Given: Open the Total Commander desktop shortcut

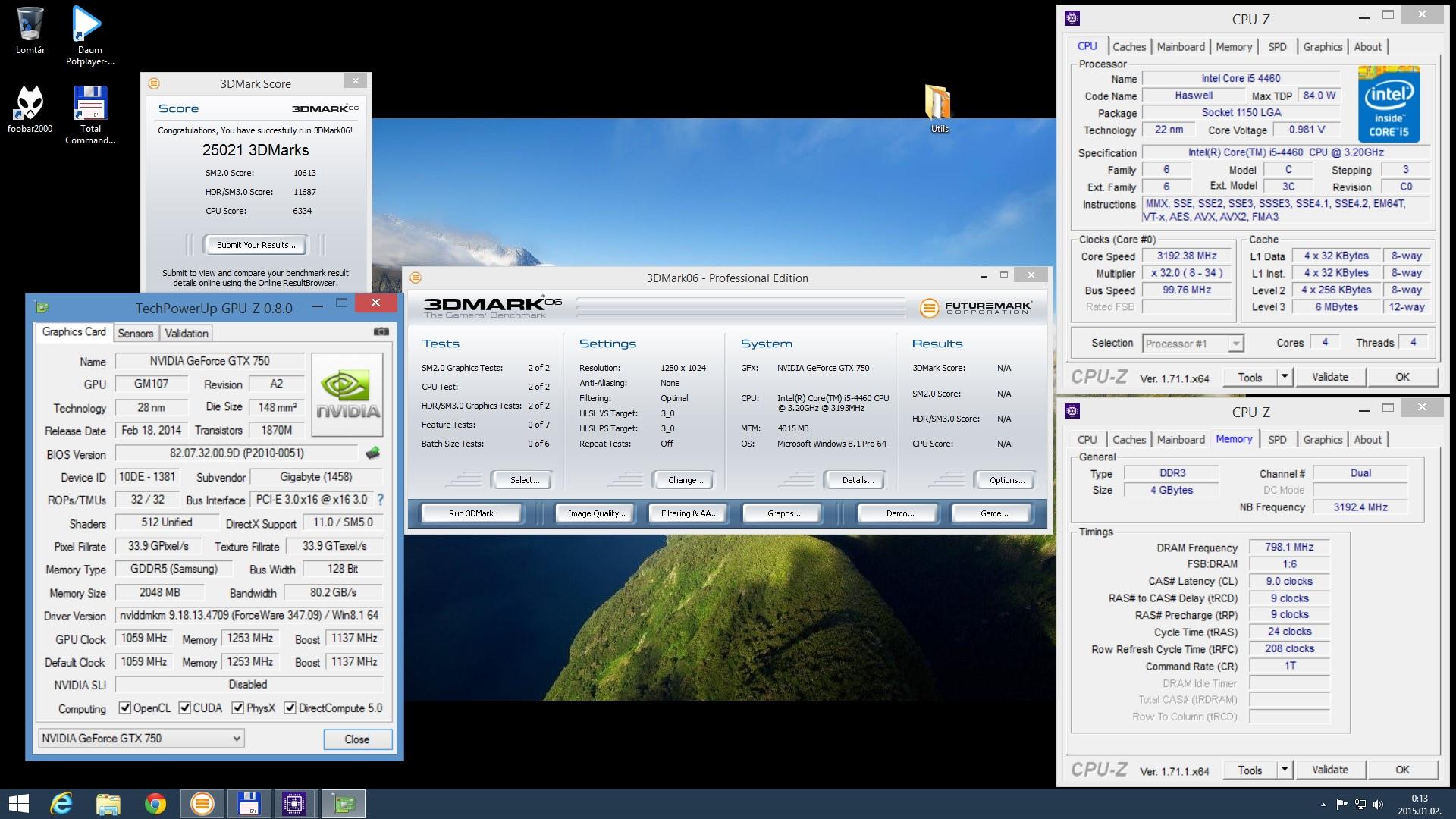Looking at the screenshot, I should pyautogui.click(x=90, y=114).
